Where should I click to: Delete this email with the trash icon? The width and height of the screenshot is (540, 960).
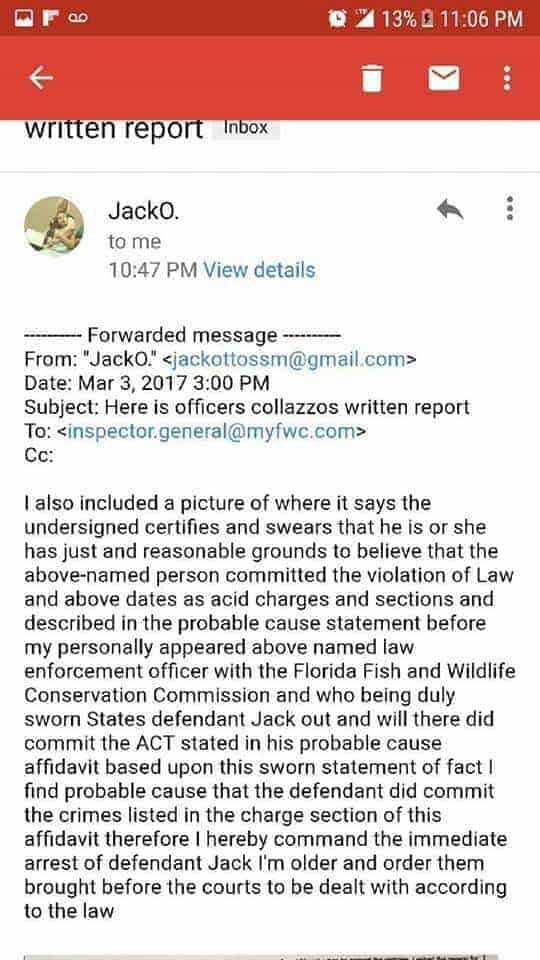372,78
